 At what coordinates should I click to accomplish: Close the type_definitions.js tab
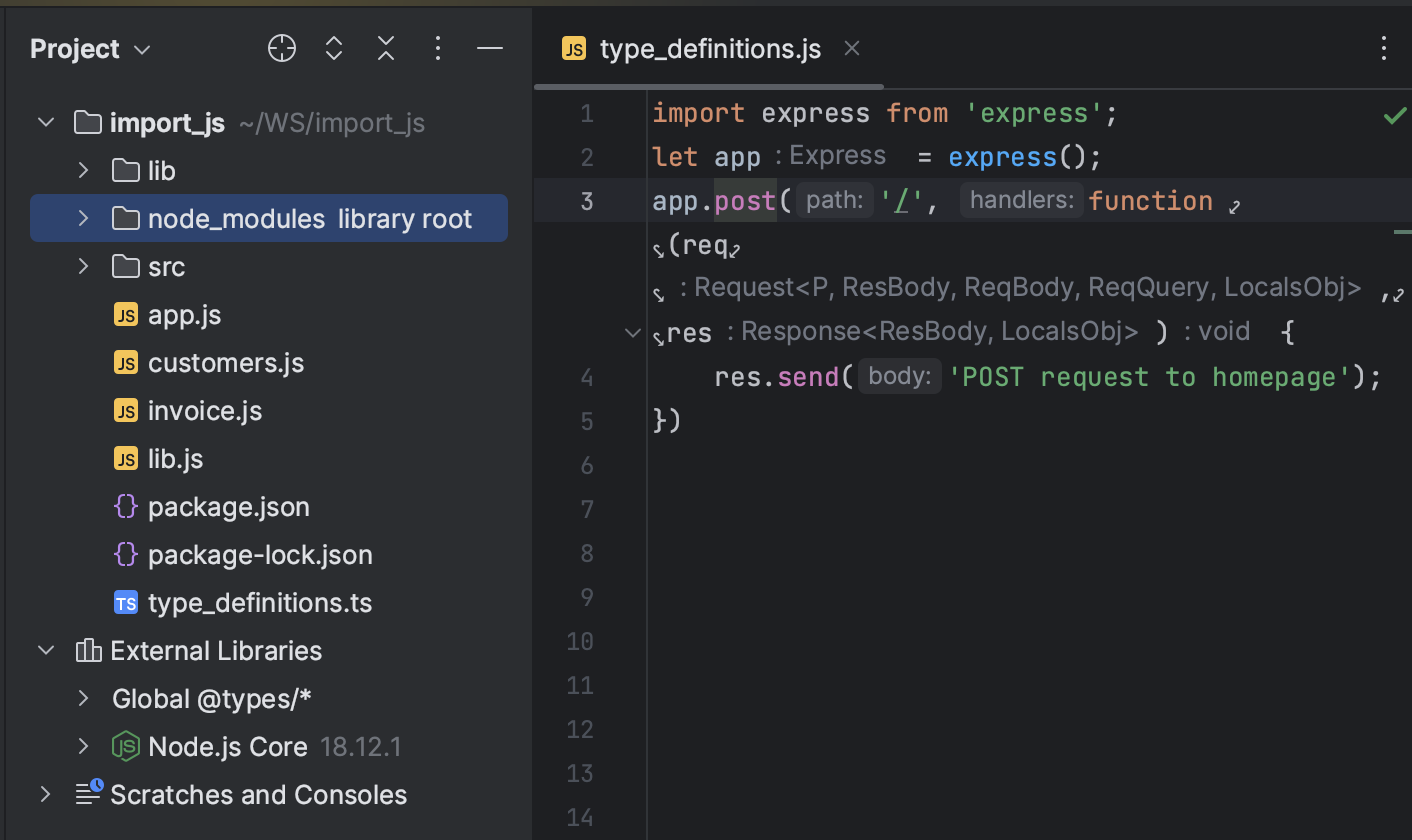pos(851,47)
